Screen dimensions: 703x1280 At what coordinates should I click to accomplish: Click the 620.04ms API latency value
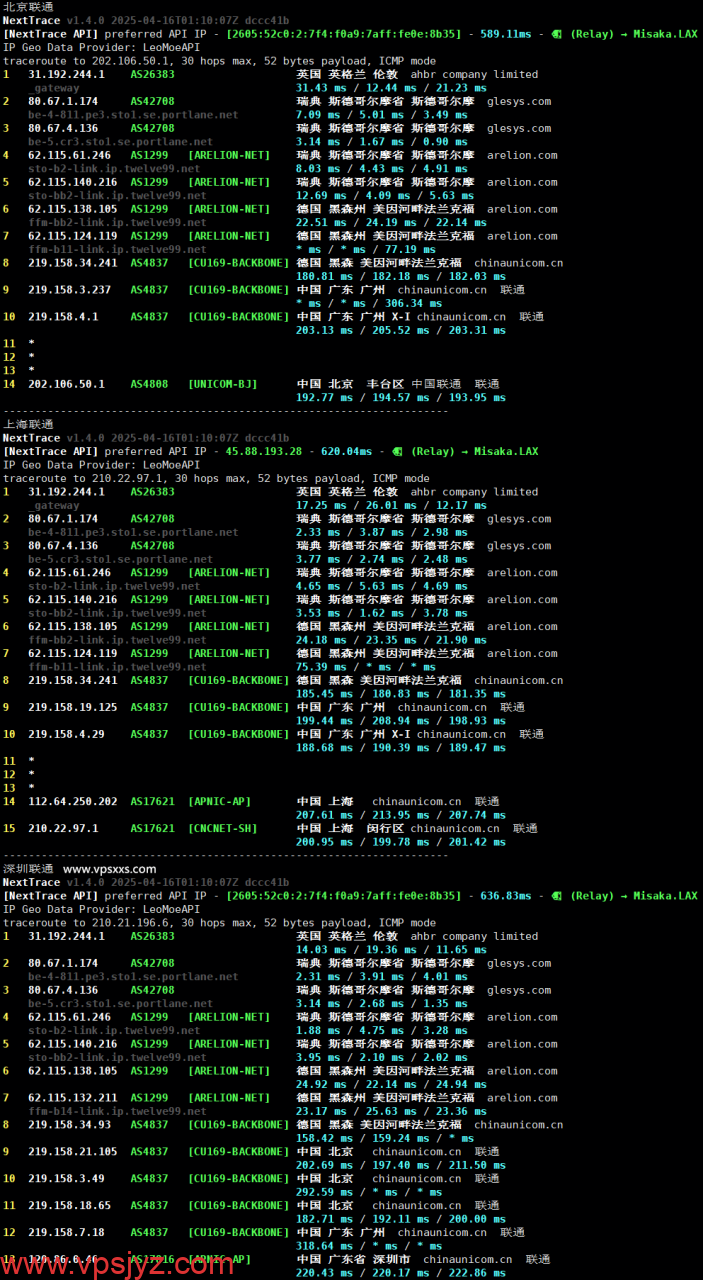tap(345, 451)
